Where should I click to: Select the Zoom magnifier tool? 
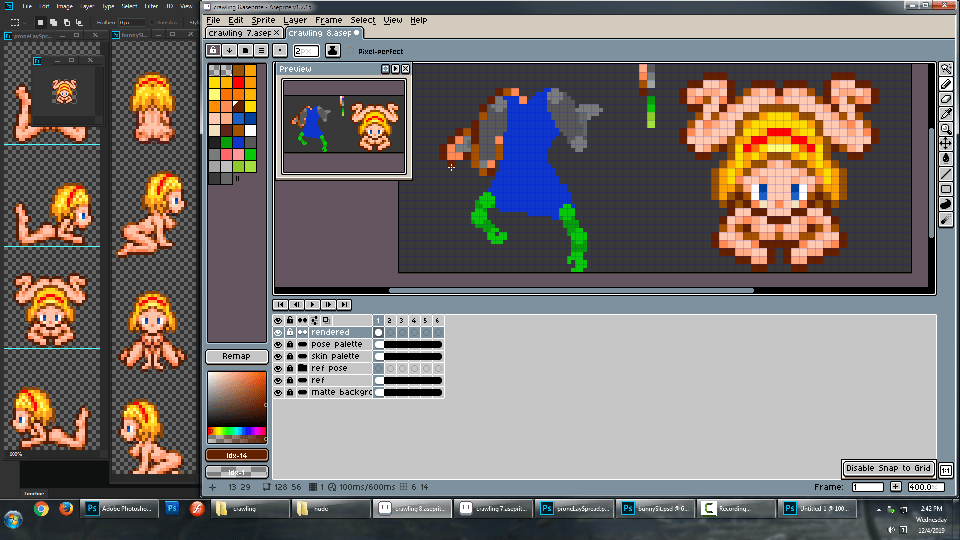(946, 129)
